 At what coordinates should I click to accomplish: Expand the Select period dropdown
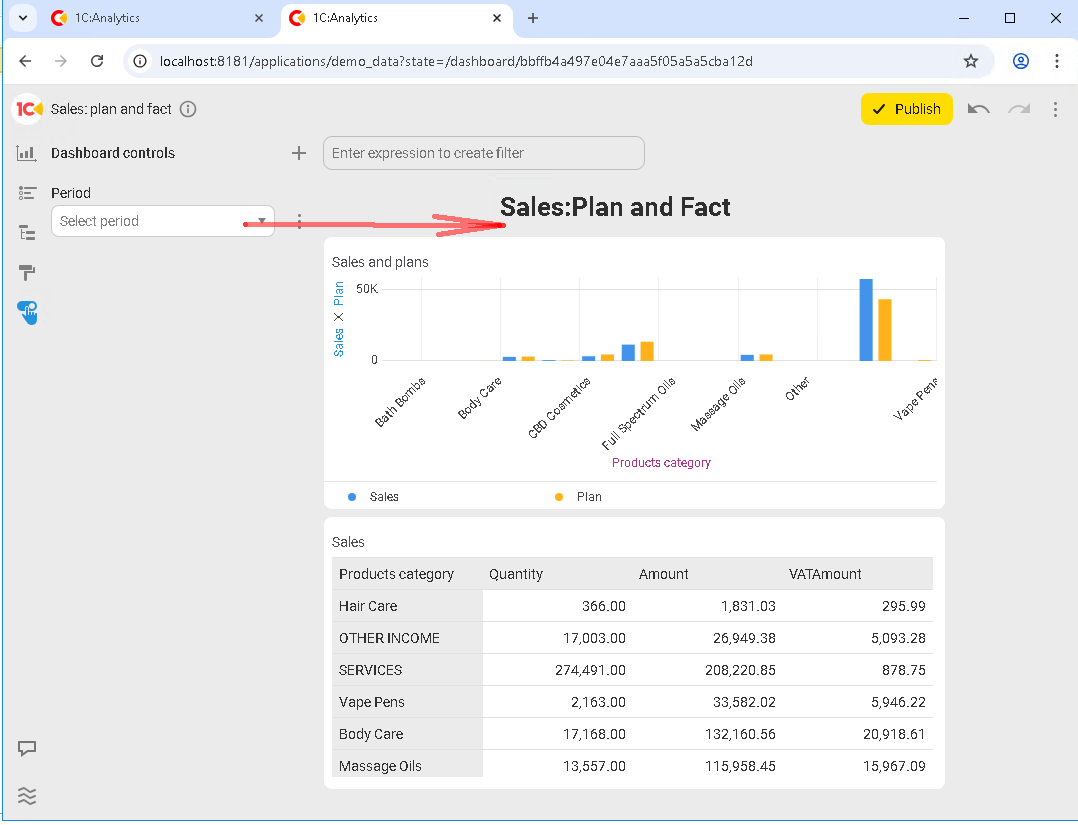coord(262,221)
